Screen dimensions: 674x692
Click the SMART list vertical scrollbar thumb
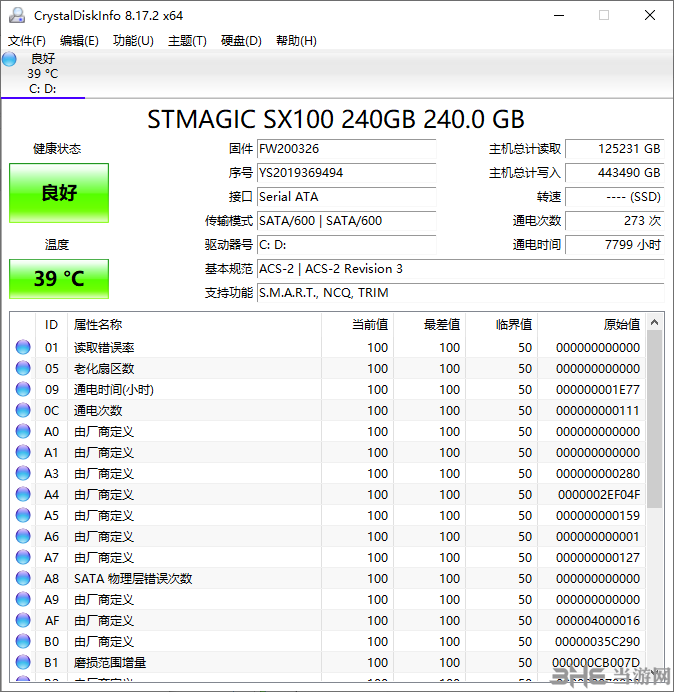(x=655, y=419)
